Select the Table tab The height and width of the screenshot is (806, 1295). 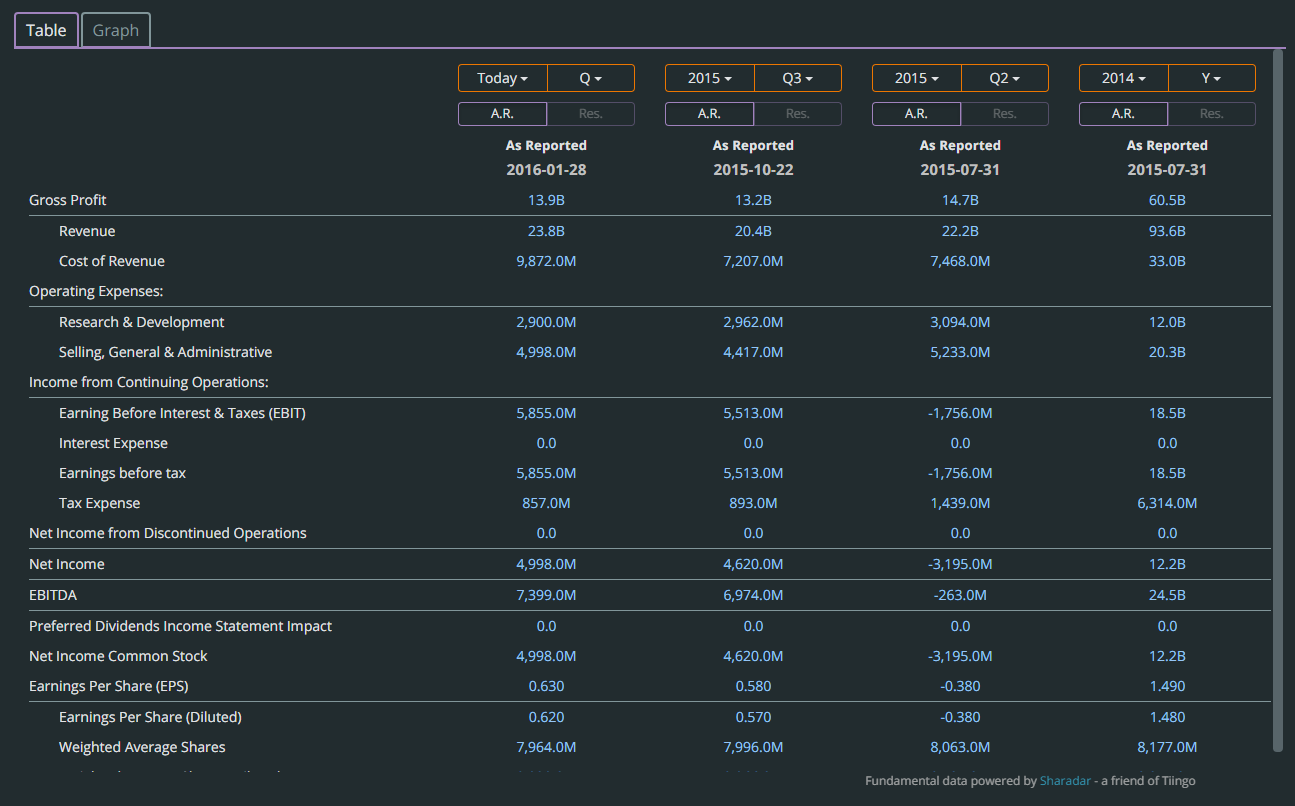46,30
